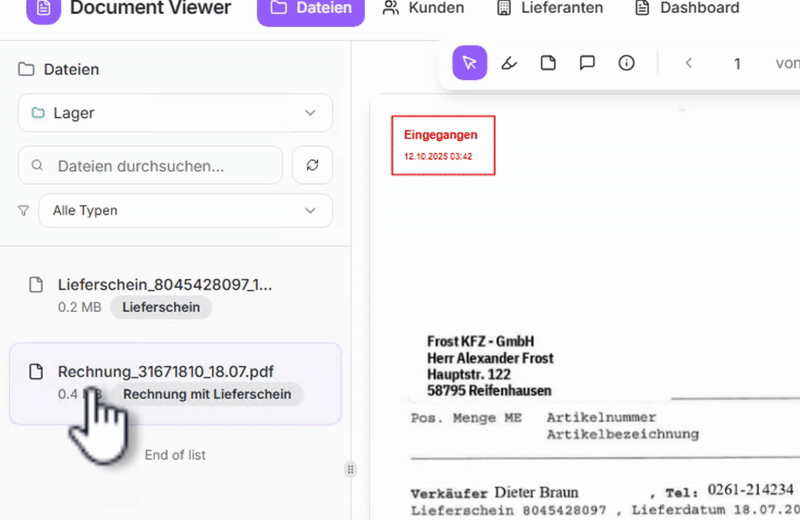Switch to the Lieferanten tab
800x520 pixels.
pyautogui.click(x=550, y=8)
